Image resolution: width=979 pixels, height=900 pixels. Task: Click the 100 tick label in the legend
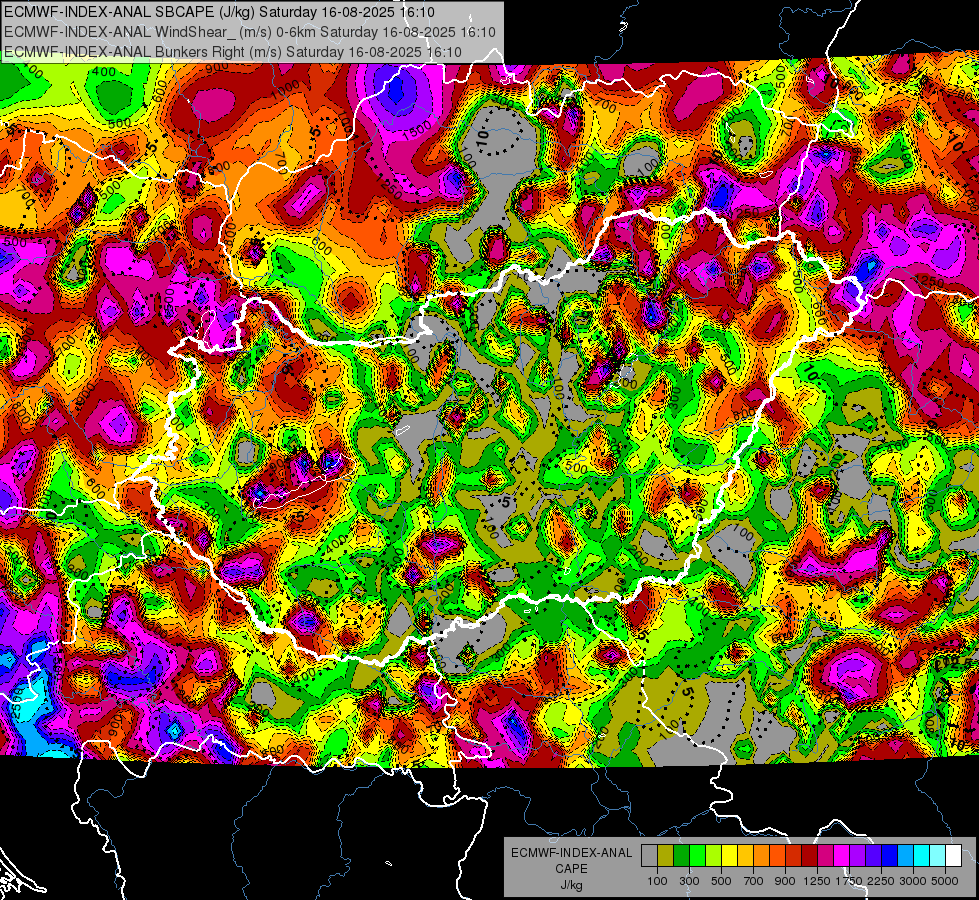tap(657, 881)
